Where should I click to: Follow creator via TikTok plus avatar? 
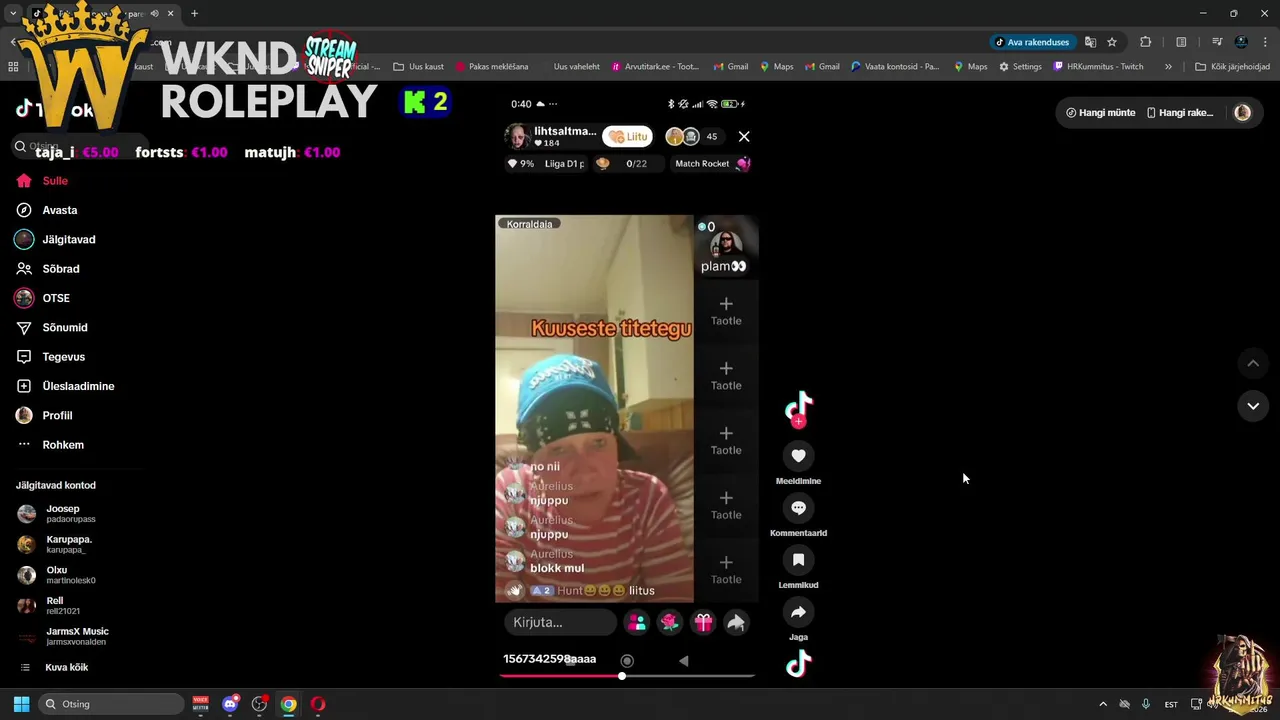798,409
